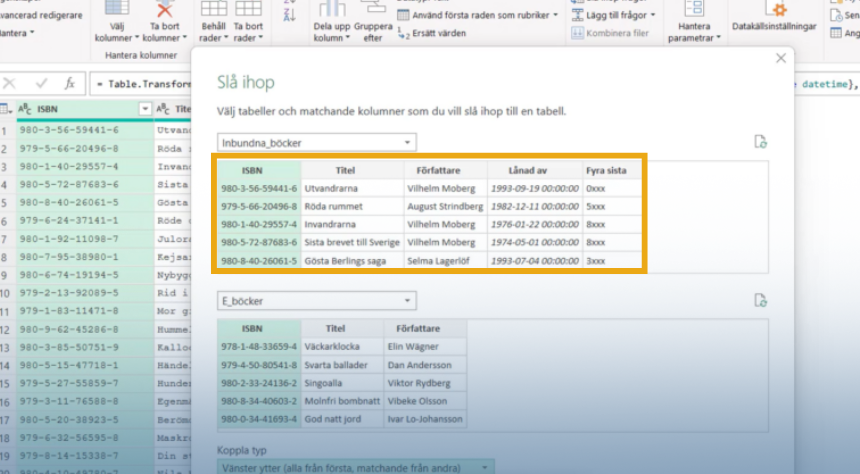Click the Behåll rader icon
Image resolution: width=860 pixels, height=474 pixels.
point(213,10)
